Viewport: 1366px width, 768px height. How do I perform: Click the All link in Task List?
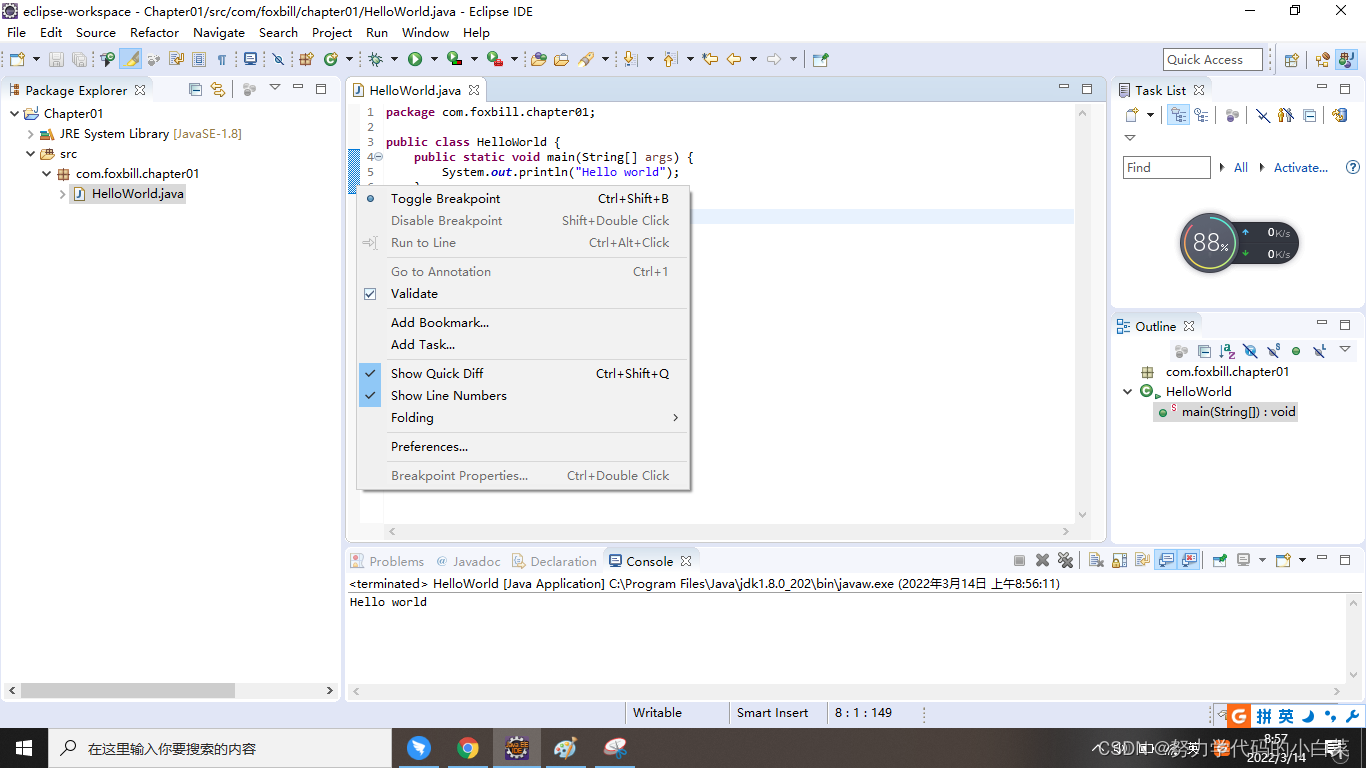click(1240, 168)
